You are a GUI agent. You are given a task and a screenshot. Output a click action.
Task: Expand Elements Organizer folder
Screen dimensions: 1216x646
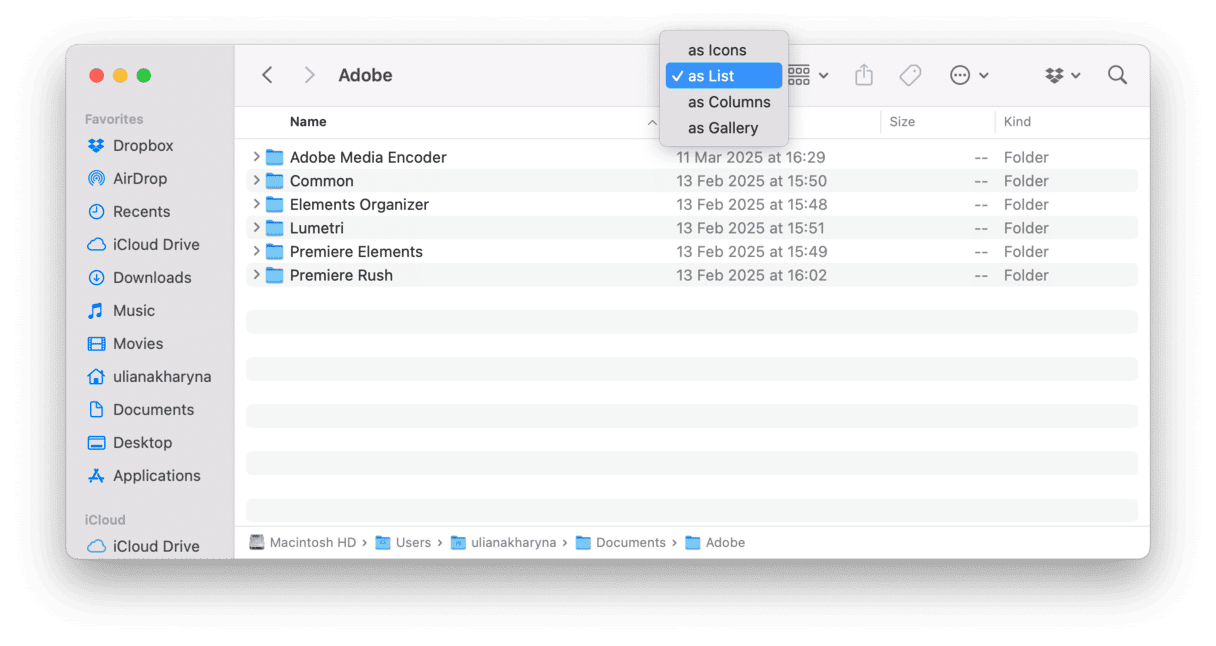(x=256, y=204)
